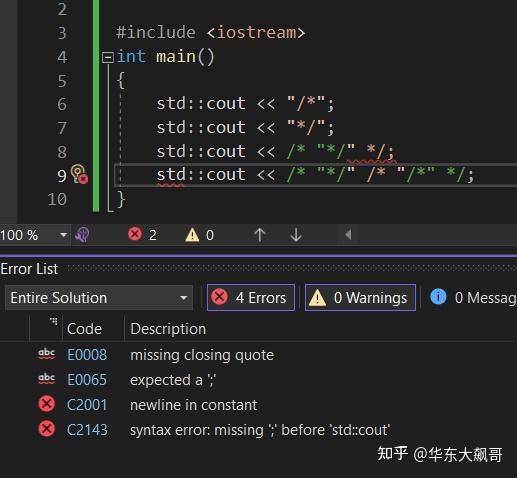This screenshot has height=478, width=517.
Task: Click the red error icon beside C2143
Action: [47, 429]
